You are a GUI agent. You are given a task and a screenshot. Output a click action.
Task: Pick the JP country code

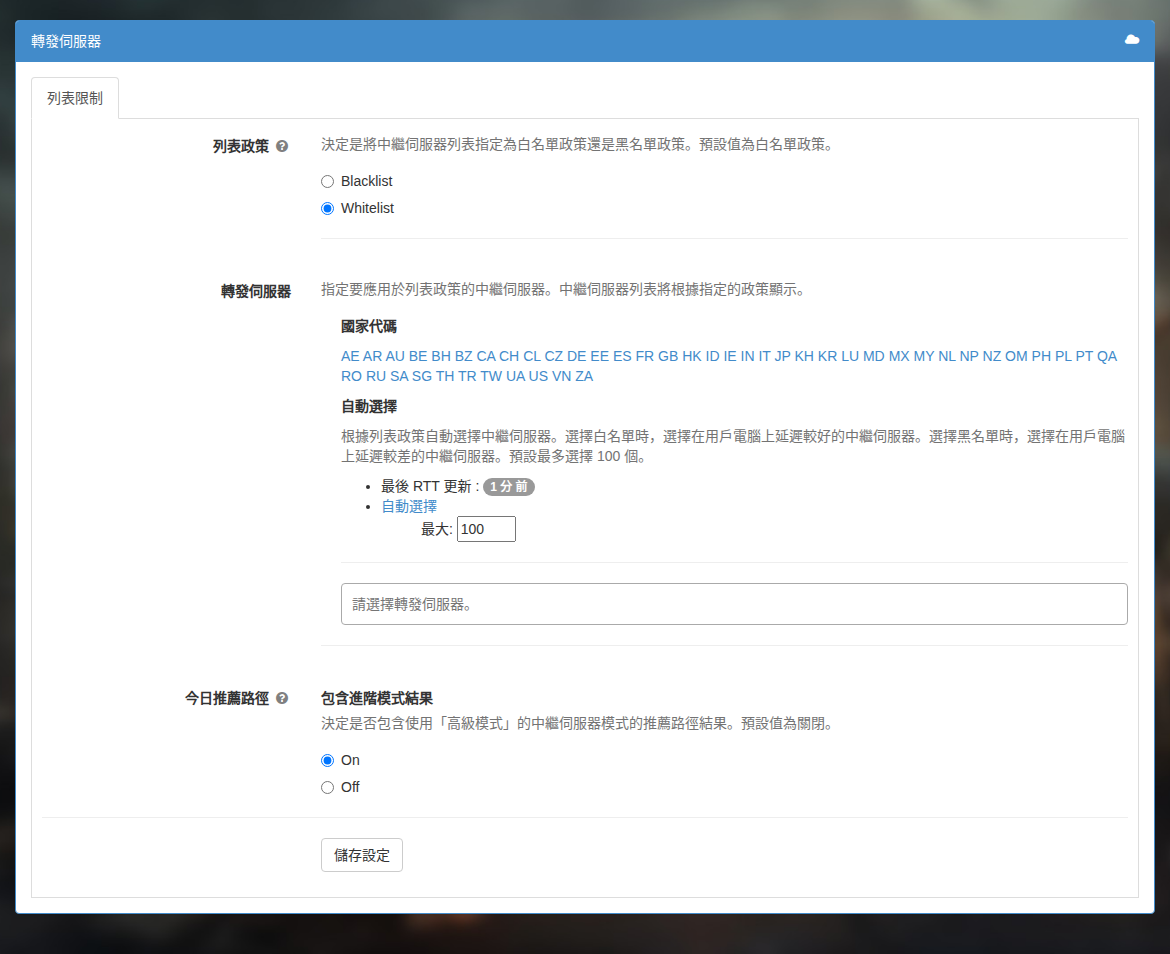[782, 356]
